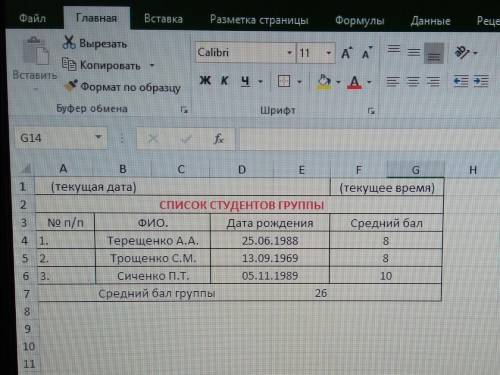Align text to top
500x375 pixels.
394,49
